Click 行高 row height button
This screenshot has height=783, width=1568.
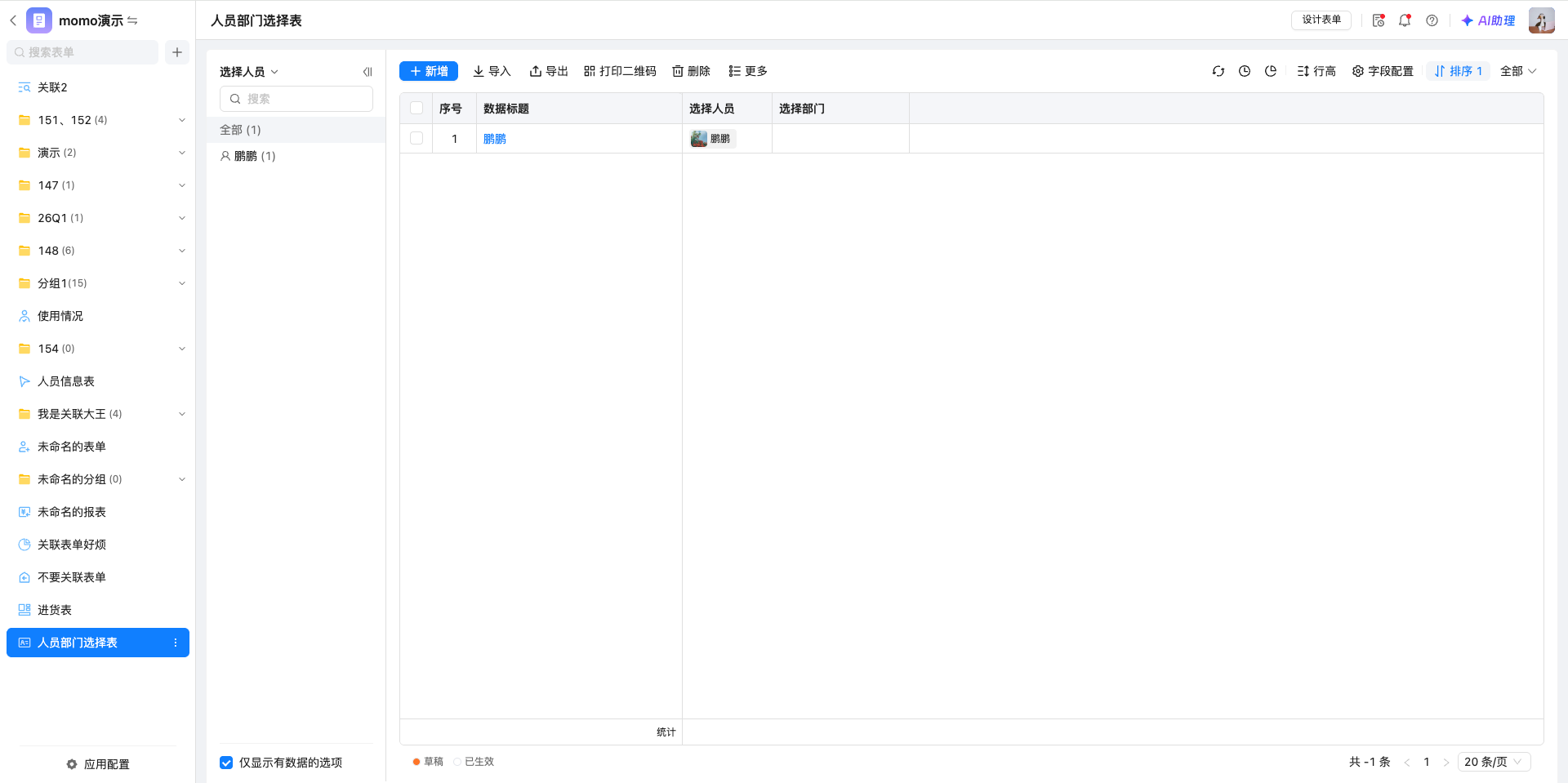click(1316, 71)
